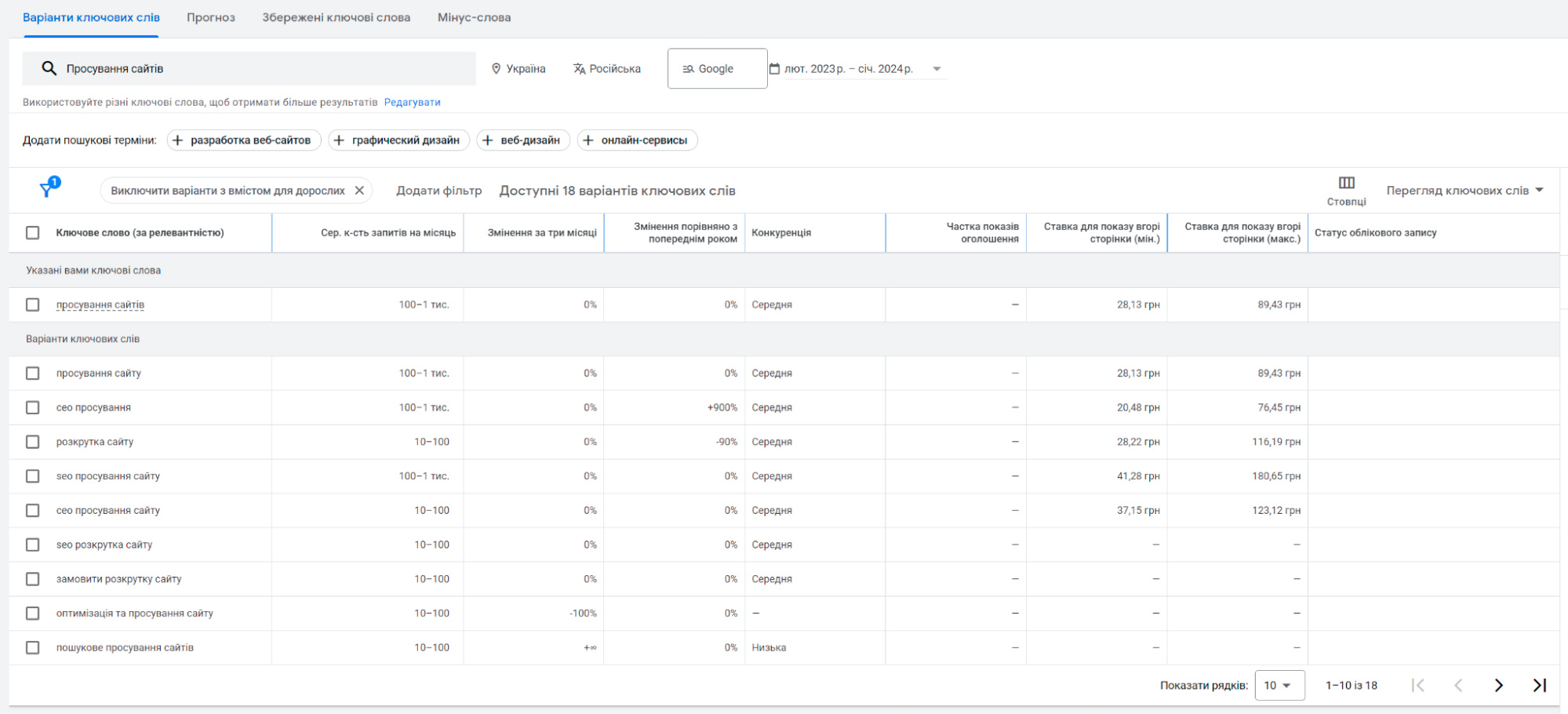This screenshot has width=1568, height=714.
Task: Switch to Мінус-слова tab
Action: pyautogui.click(x=474, y=17)
